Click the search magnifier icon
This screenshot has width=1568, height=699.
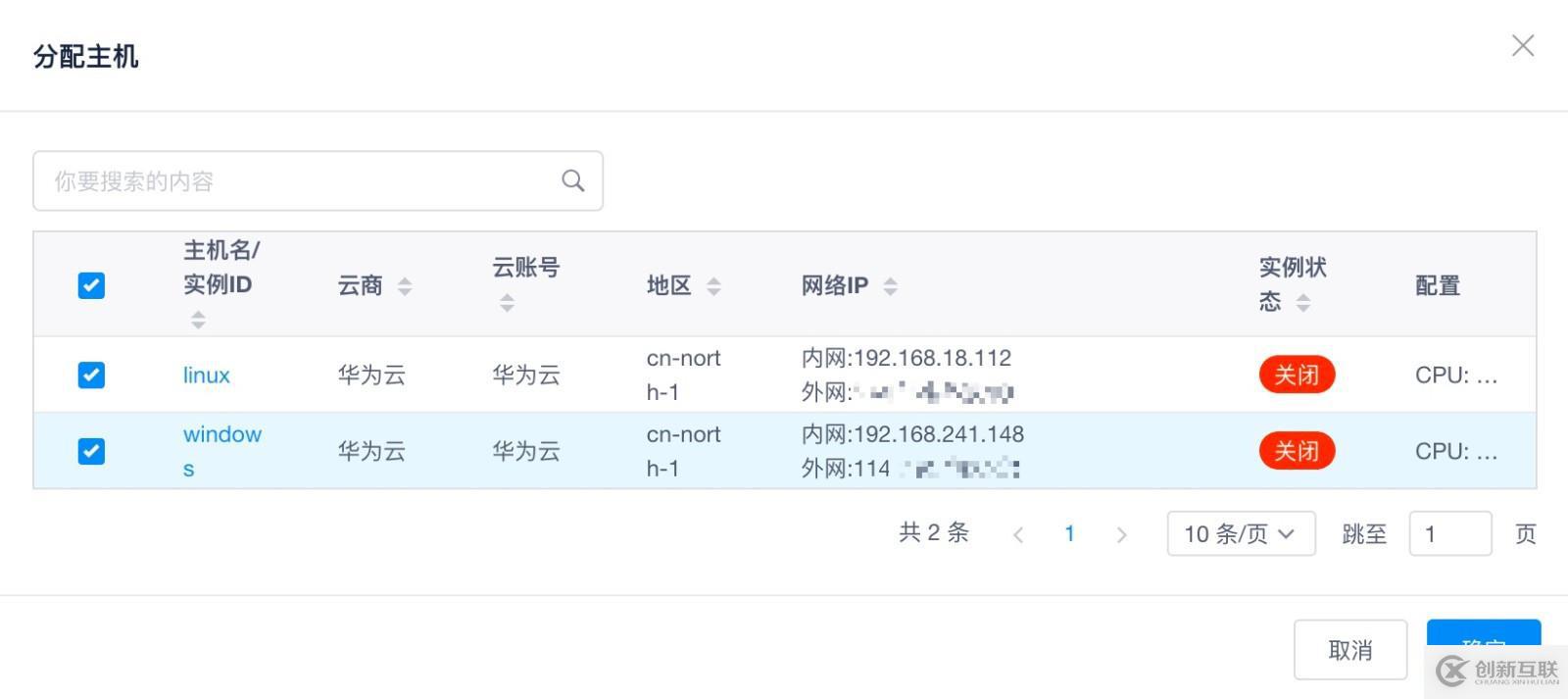(573, 180)
